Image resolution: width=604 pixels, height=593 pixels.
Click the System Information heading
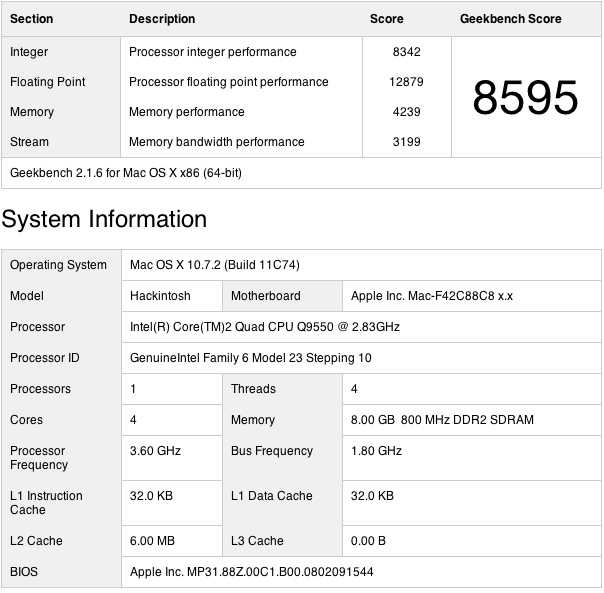[104, 219]
